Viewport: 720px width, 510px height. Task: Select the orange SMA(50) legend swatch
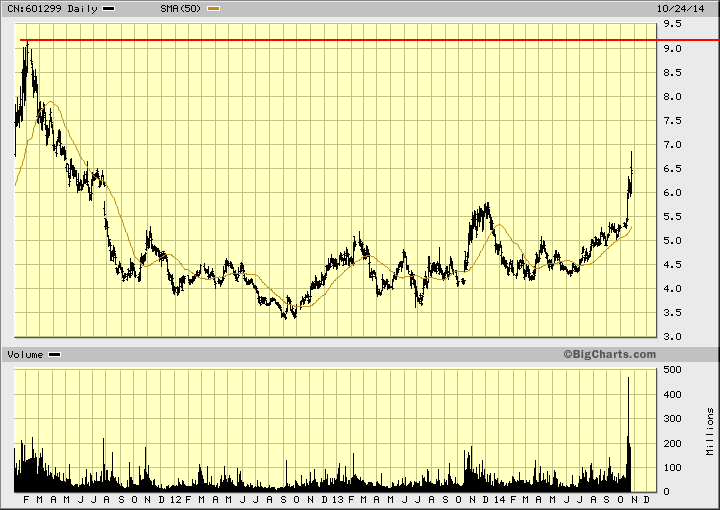pyautogui.click(x=213, y=8)
